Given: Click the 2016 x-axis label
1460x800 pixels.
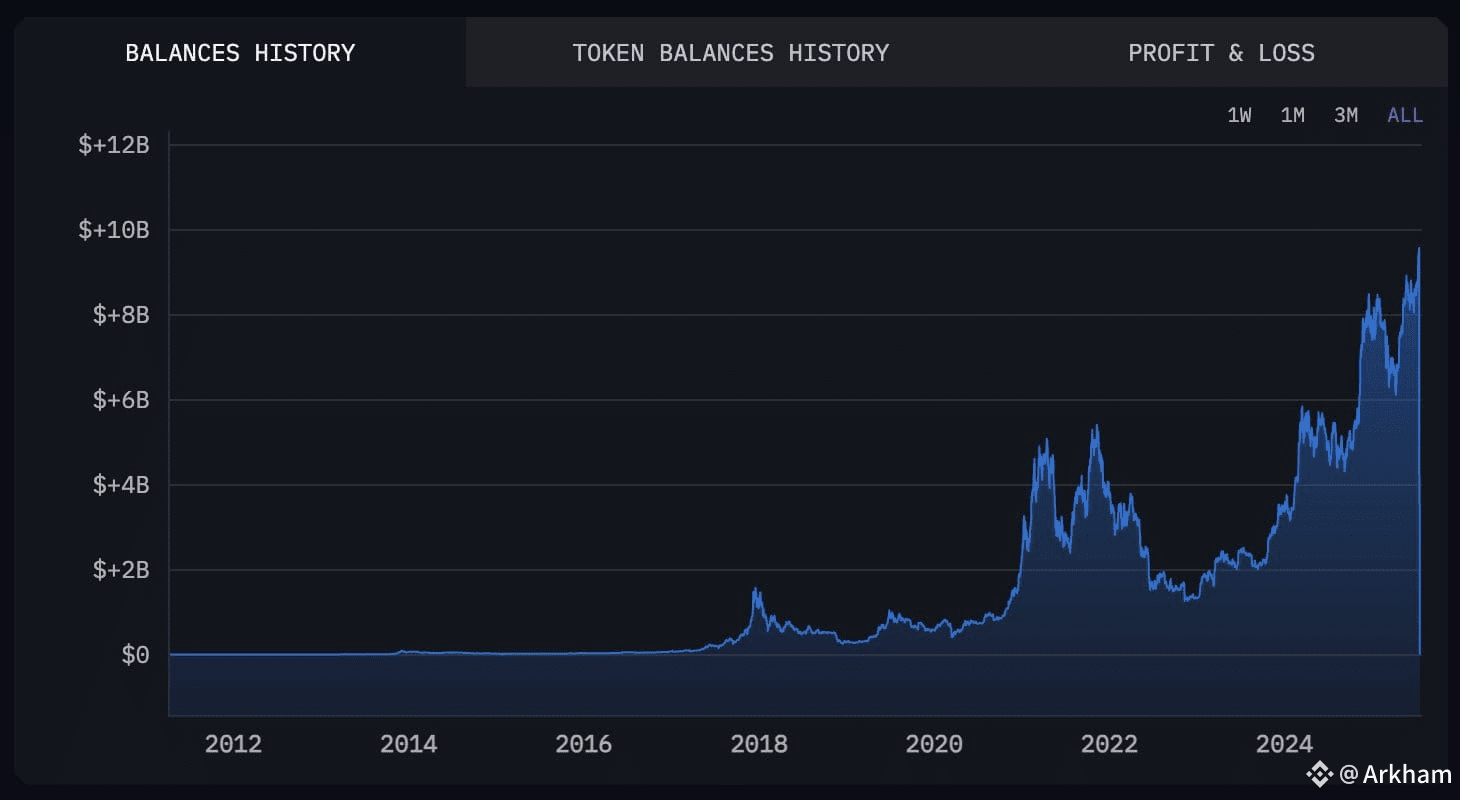Looking at the screenshot, I should pyautogui.click(x=583, y=744).
